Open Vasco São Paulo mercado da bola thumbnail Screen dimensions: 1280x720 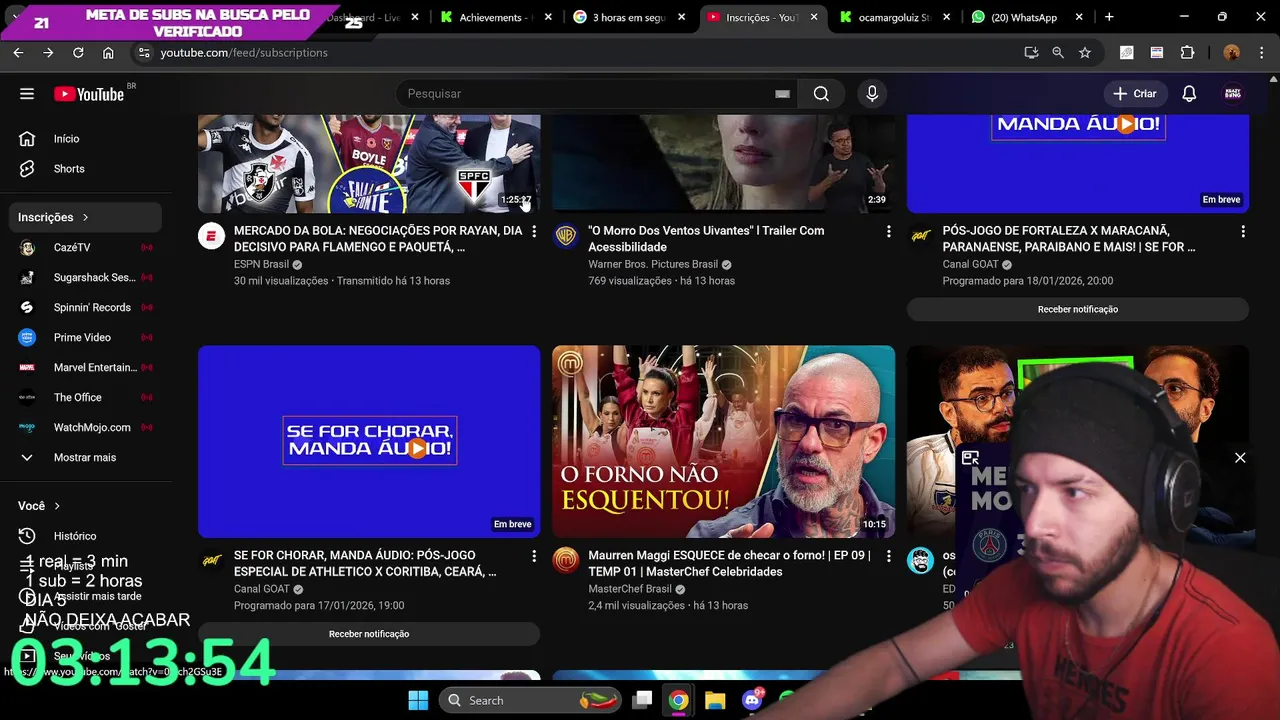coord(369,163)
